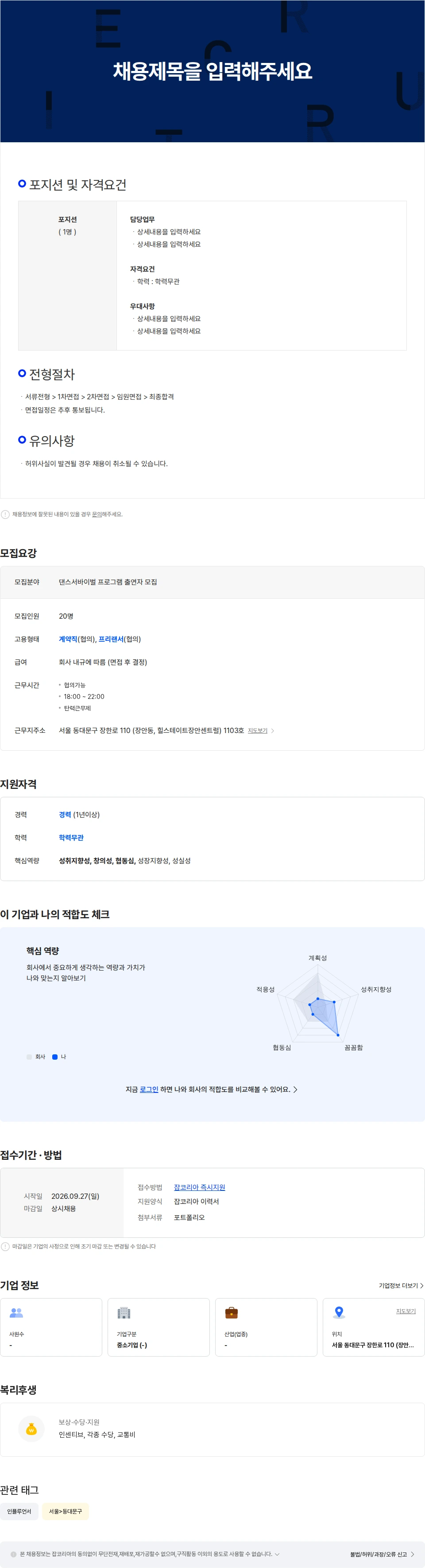Open 지도보기 next to 근무지주소
This screenshot has height=1568, width=425.
(257, 730)
